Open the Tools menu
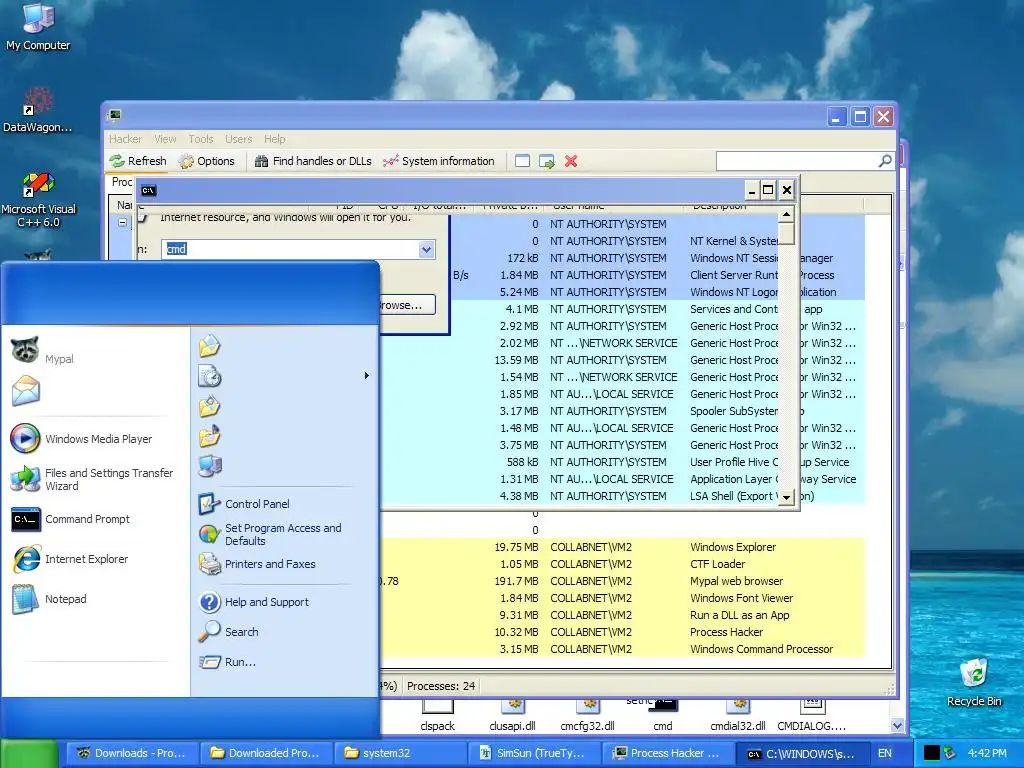This screenshot has width=1024, height=768. click(x=201, y=138)
